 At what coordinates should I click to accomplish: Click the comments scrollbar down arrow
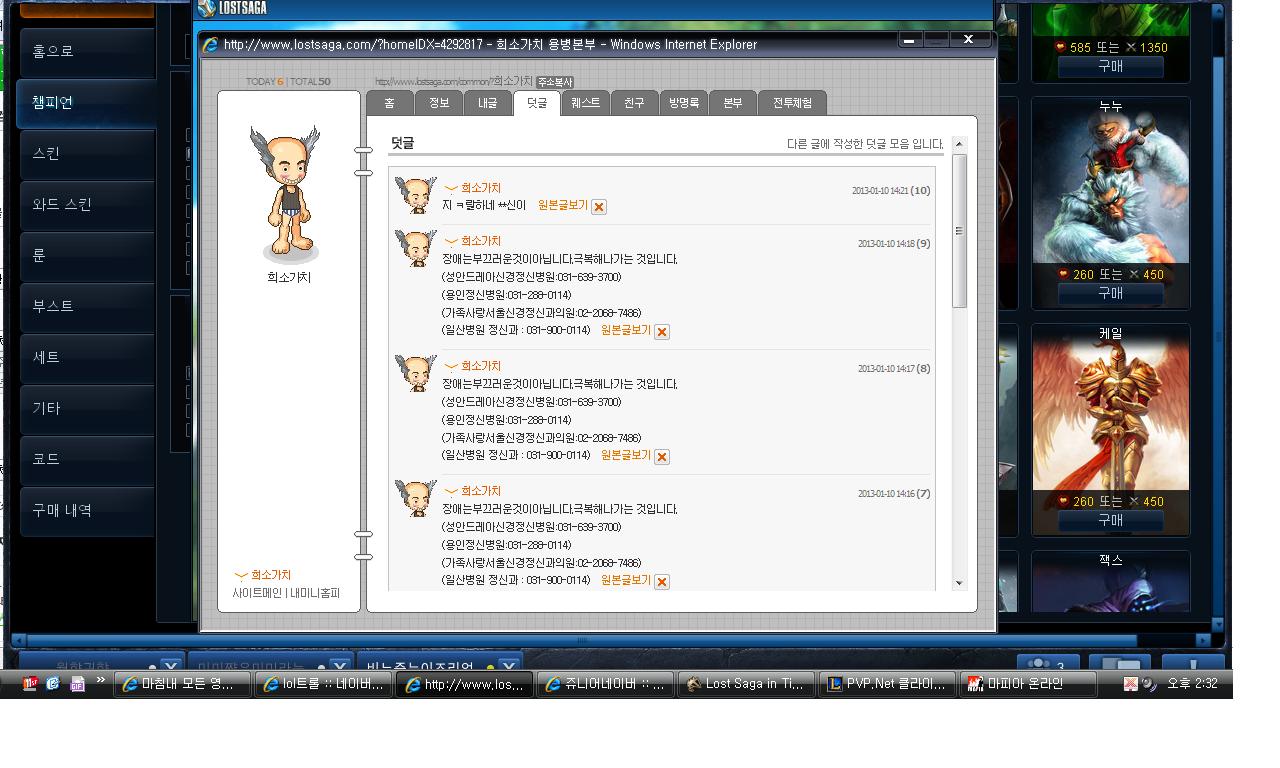coord(959,583)
